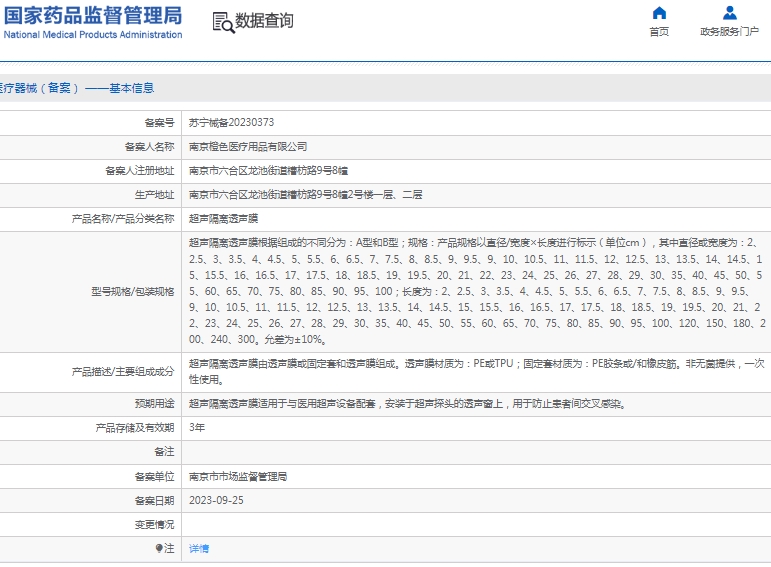Click the 数据查询 heading text
Image resolution: width=771 pixels, height=567 pixels.
[x=264, y=21]
